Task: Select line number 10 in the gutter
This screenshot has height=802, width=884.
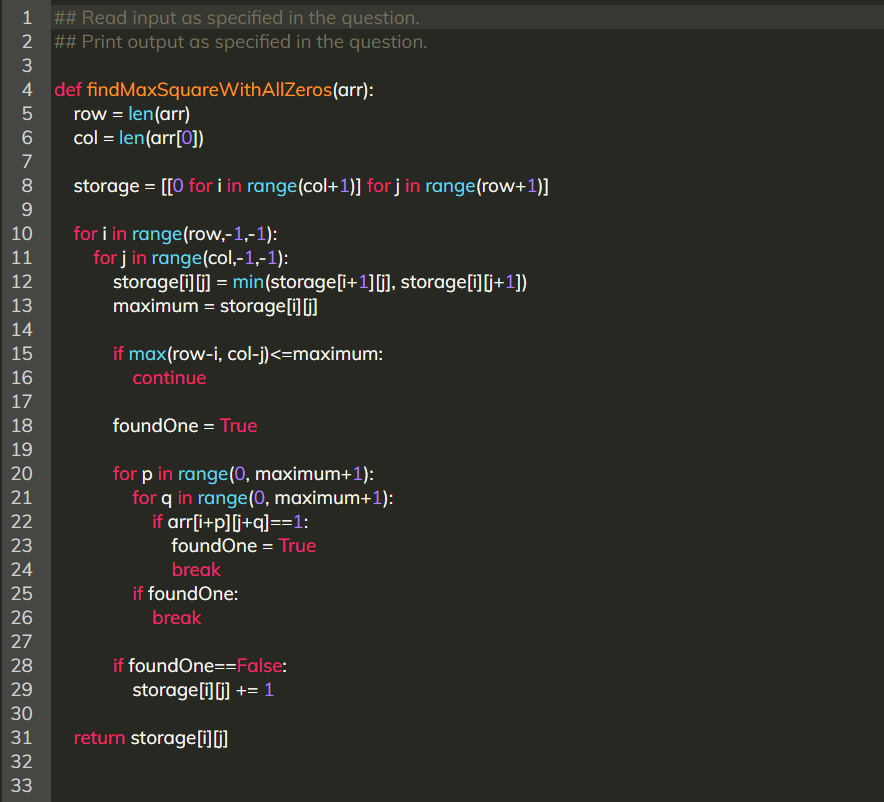Action: tap(25, 233)
